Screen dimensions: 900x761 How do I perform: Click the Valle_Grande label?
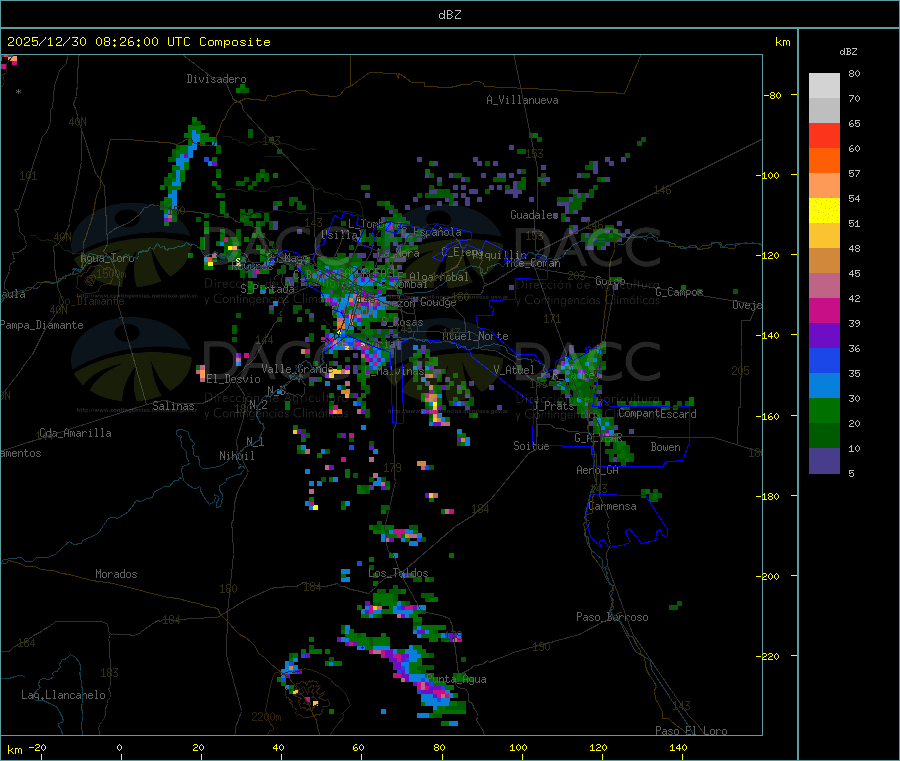(297, 368)
